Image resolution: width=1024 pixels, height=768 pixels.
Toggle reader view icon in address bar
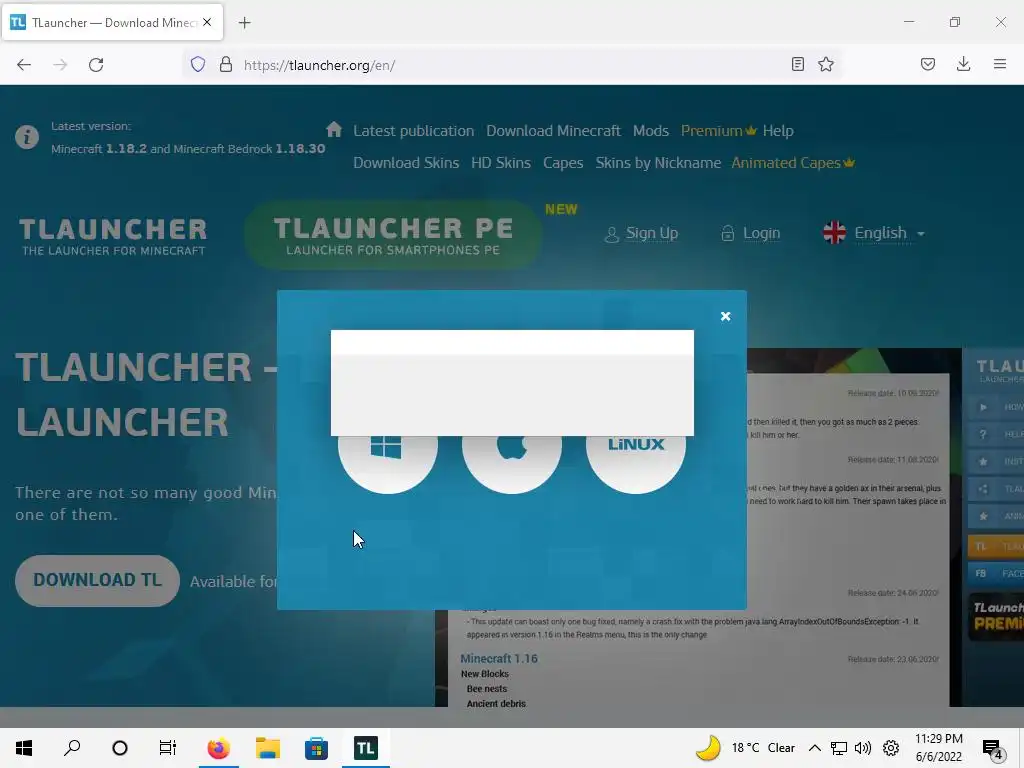pyautogui.click(x=797, y=64)
